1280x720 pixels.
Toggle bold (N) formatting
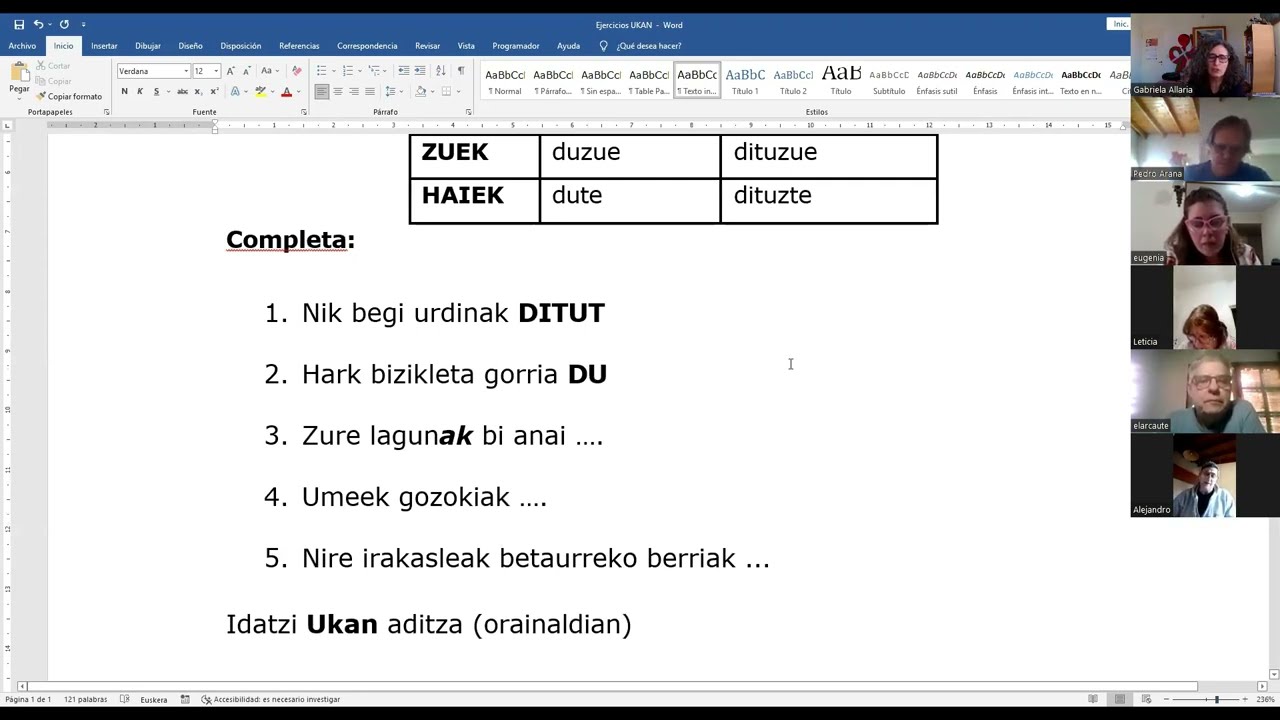tap(124, 91)
